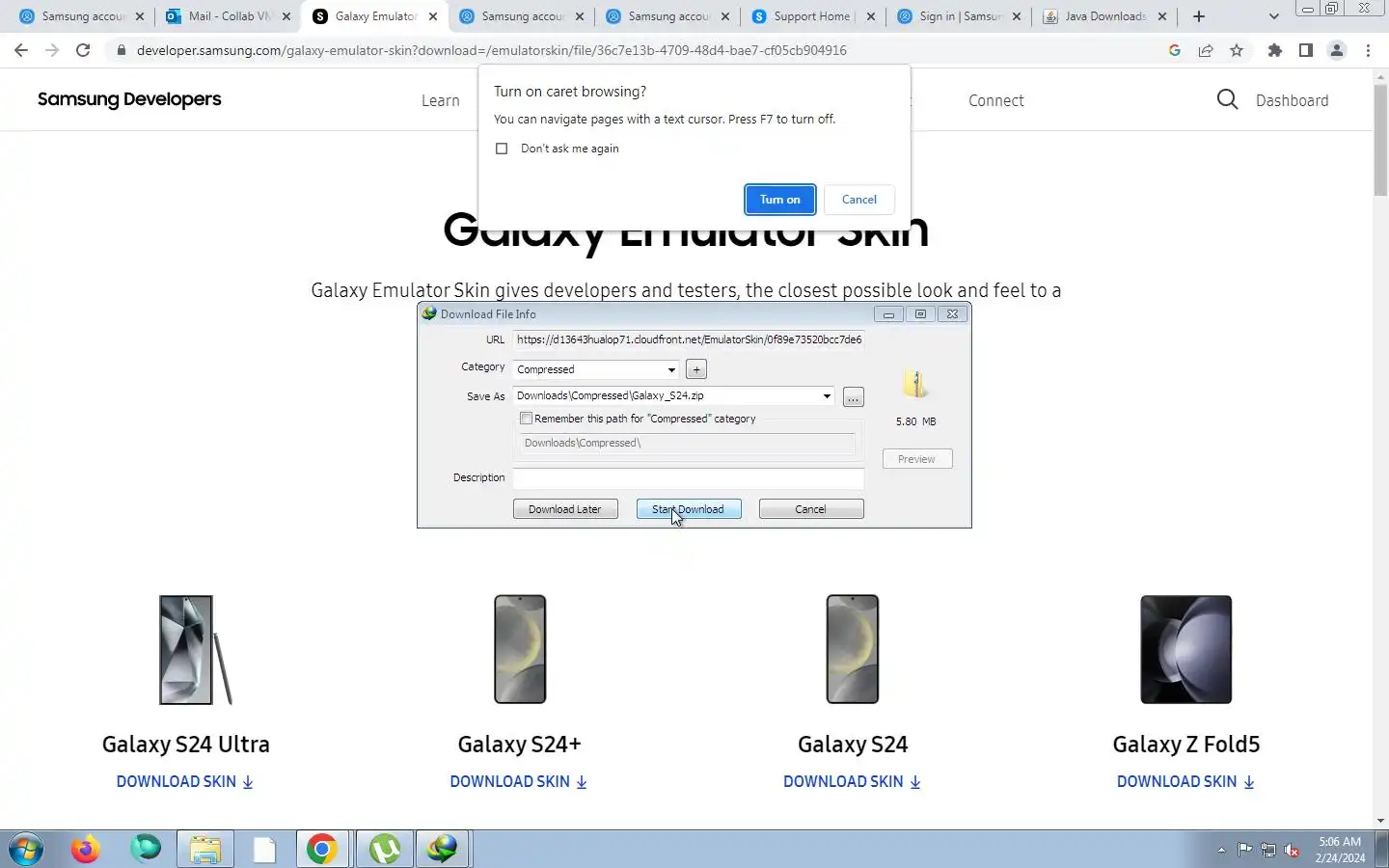This screenshot has height=868, width=1389.
Task: Click the blank document taskbar icon
Action: tap(264, 850)
